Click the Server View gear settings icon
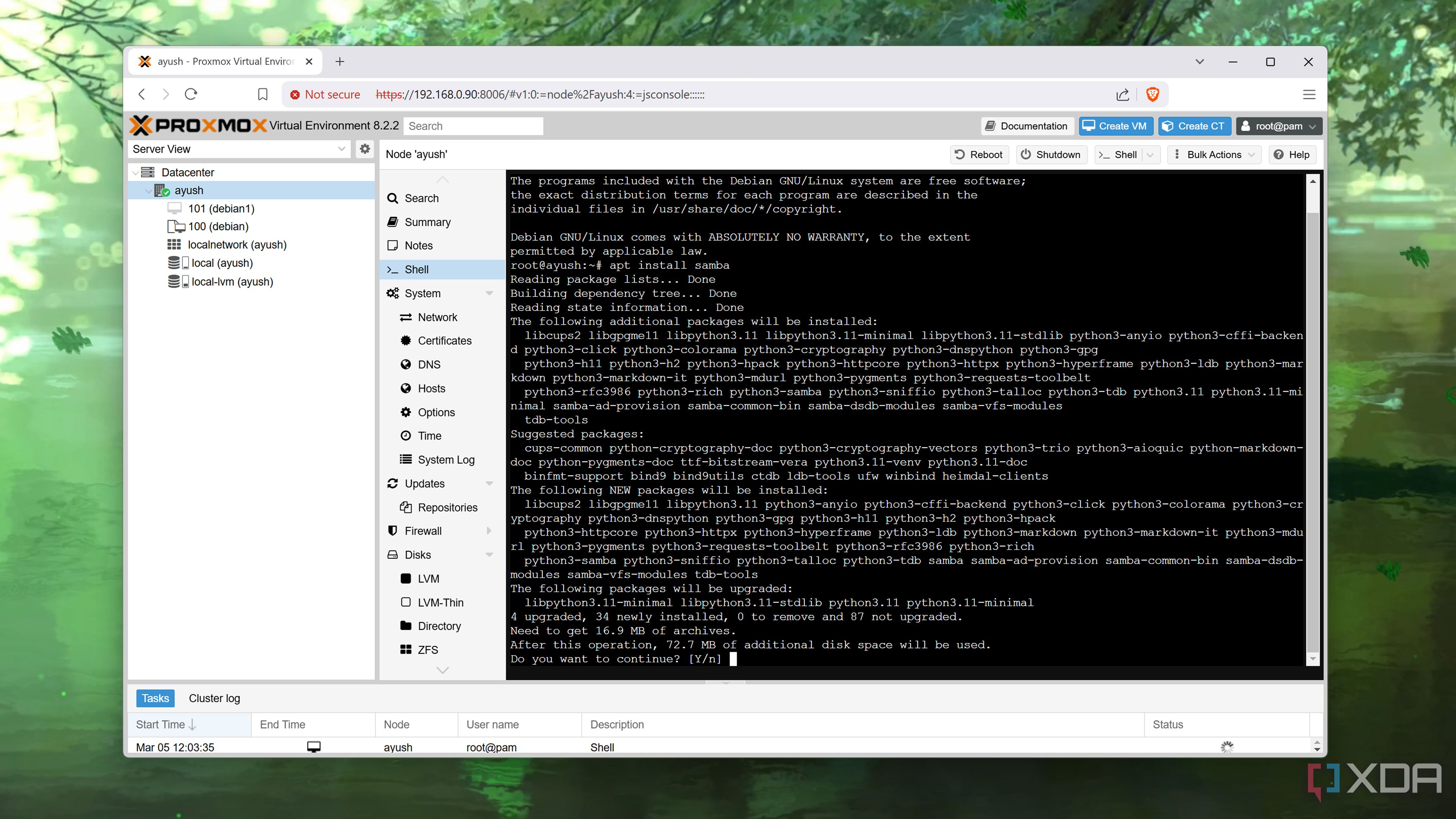The width and height of the screenshot is (1456, 819). tap(365, 149)
